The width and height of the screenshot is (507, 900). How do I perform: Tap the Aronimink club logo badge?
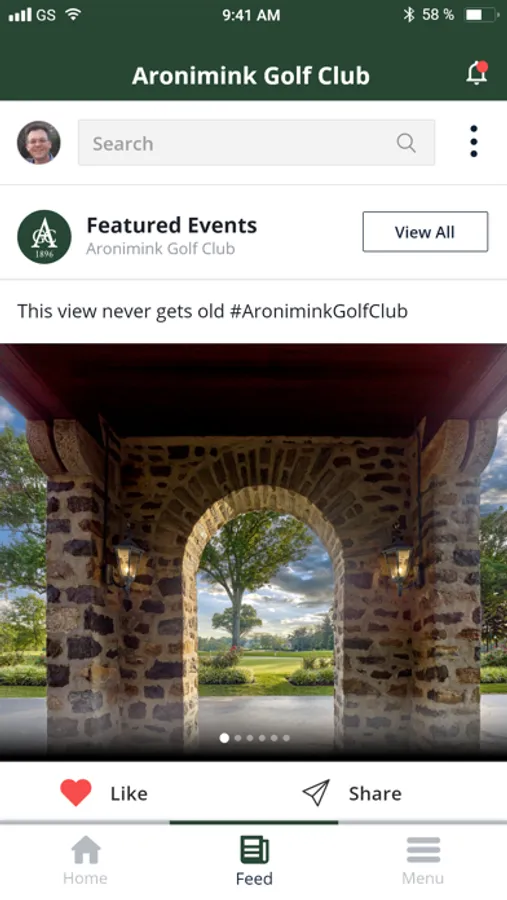(x=44, y=236)
